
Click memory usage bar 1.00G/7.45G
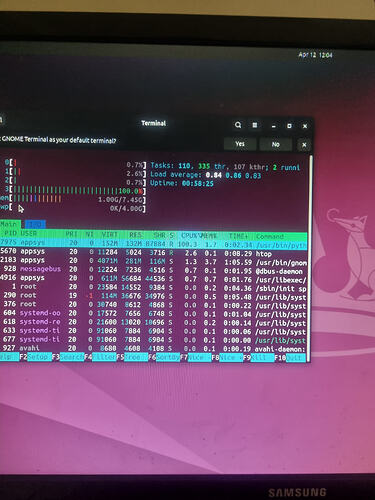[x=73, y=199]
